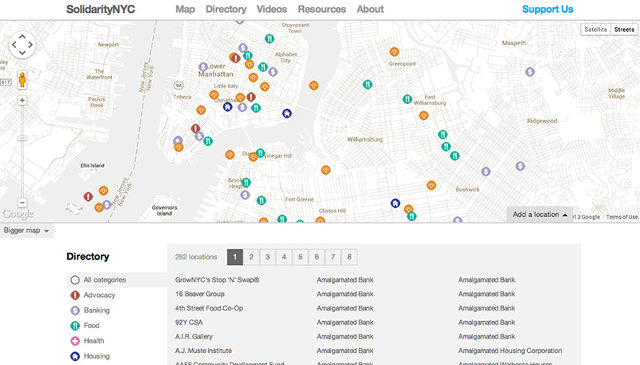Click the green marker near Vinegar Hill
Screen dimensions: 640x365
(x=260, y=153)
